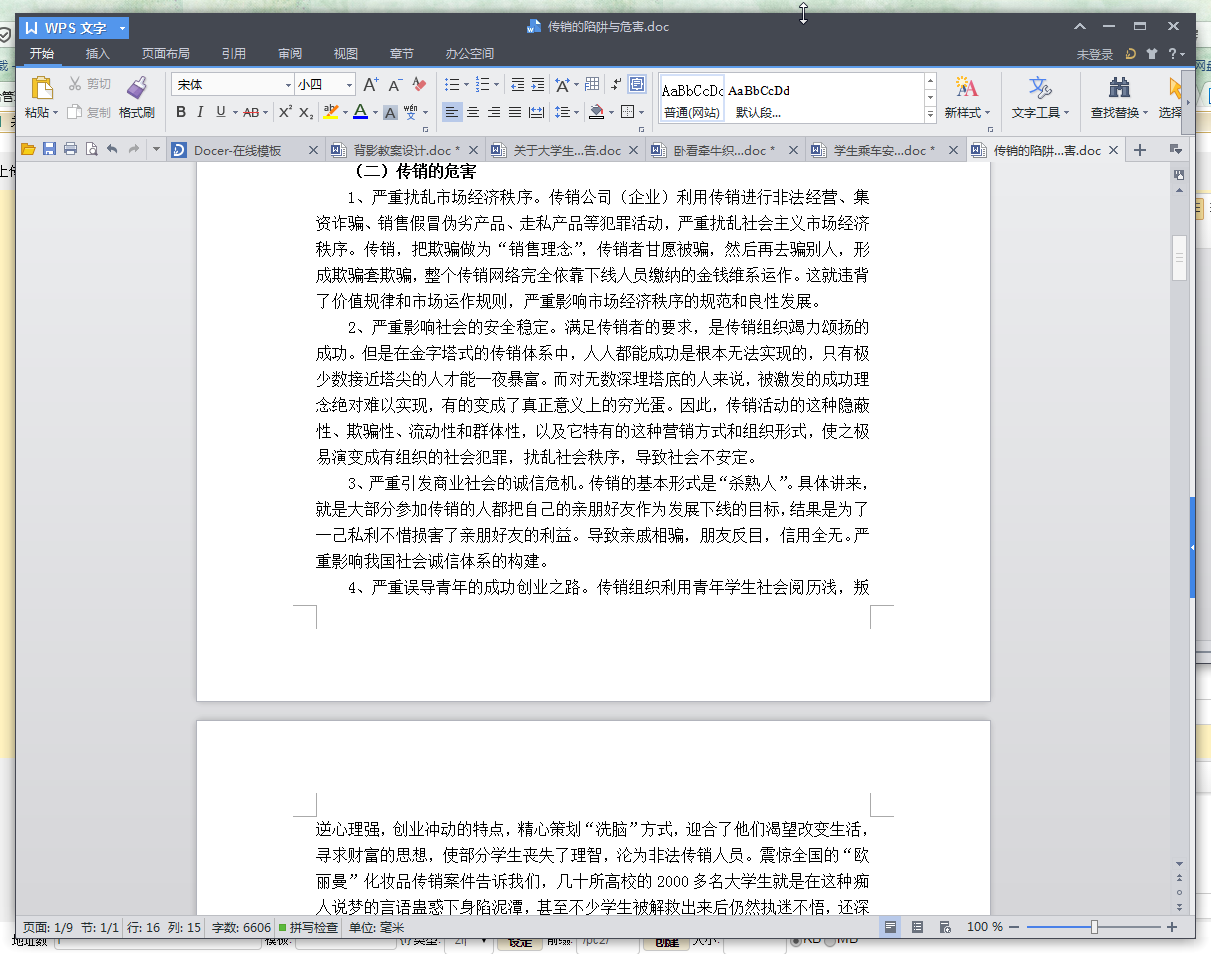Open file with the folder icon
Image resolution: width=1211 pixels, height=954 pixels.
(x=28, y=150)
